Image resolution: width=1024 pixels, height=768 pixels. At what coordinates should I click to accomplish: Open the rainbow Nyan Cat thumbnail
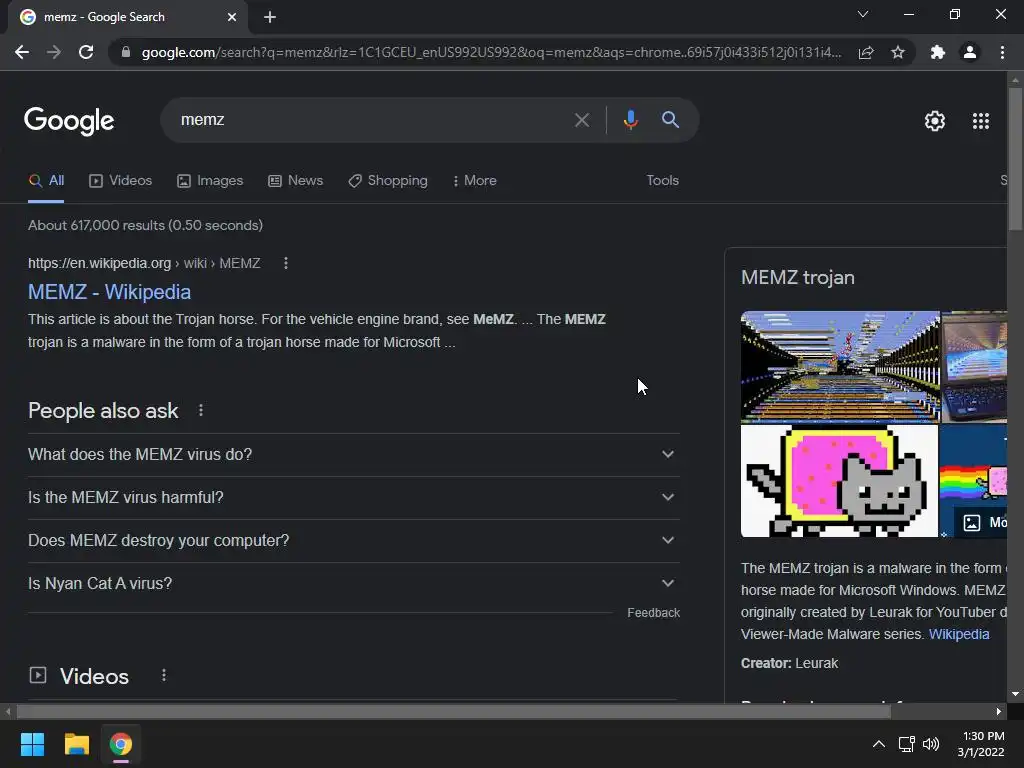pyautogui.click(x=973, y=481)
